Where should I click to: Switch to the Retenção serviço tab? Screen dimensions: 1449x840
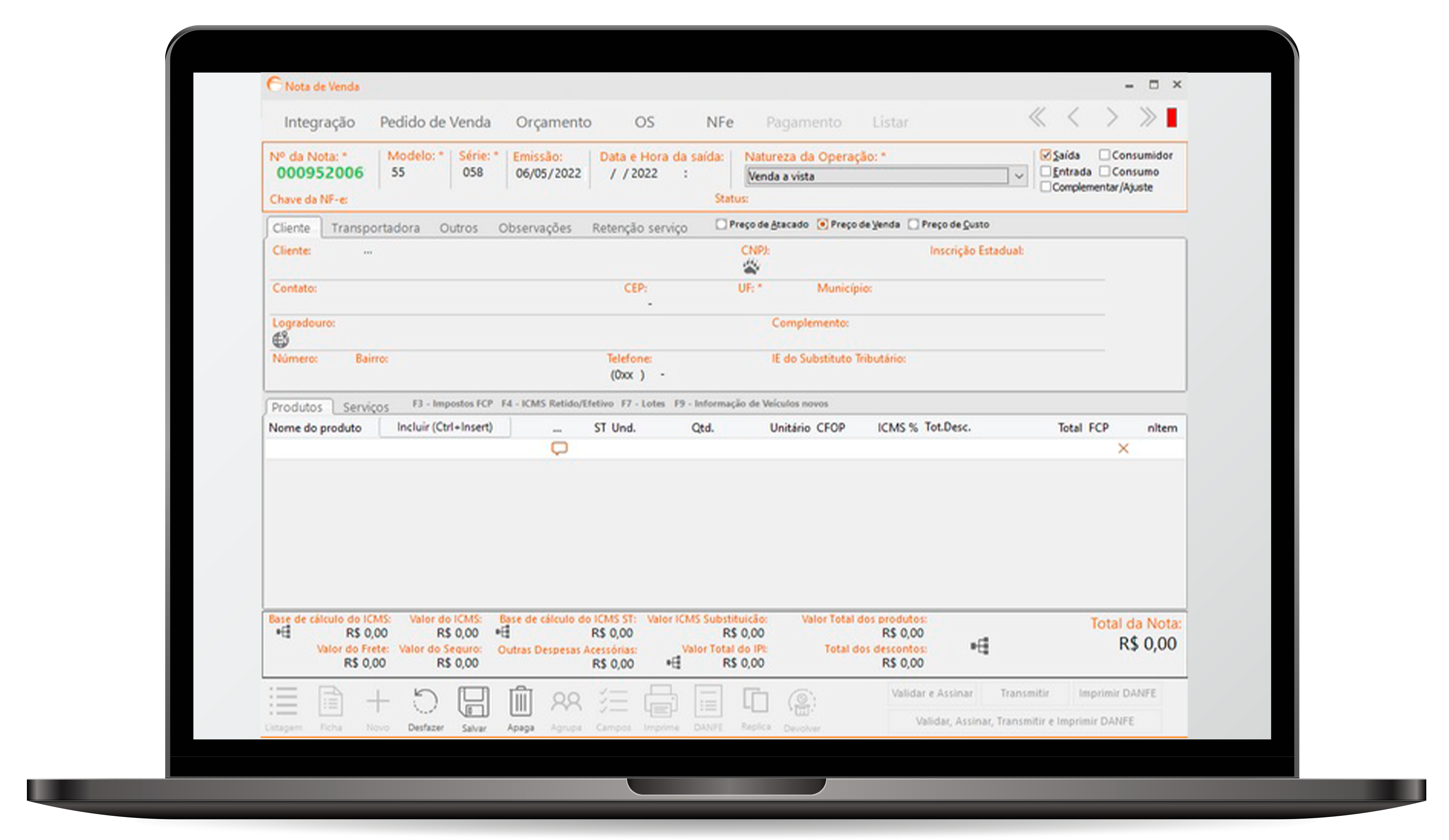coord(639,228)
